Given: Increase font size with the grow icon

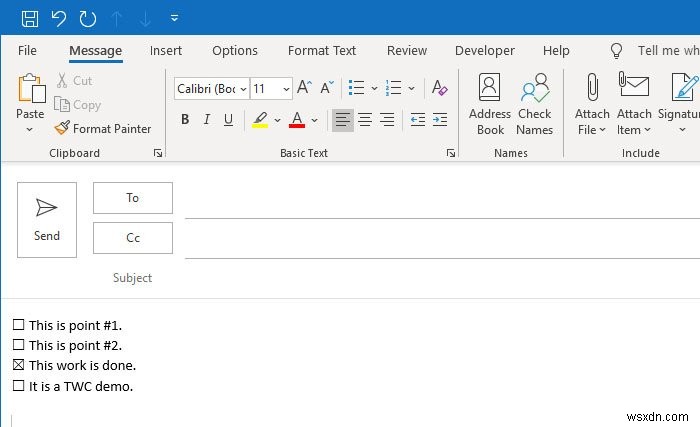Looking at the screenshot, I should click(304, 87).
